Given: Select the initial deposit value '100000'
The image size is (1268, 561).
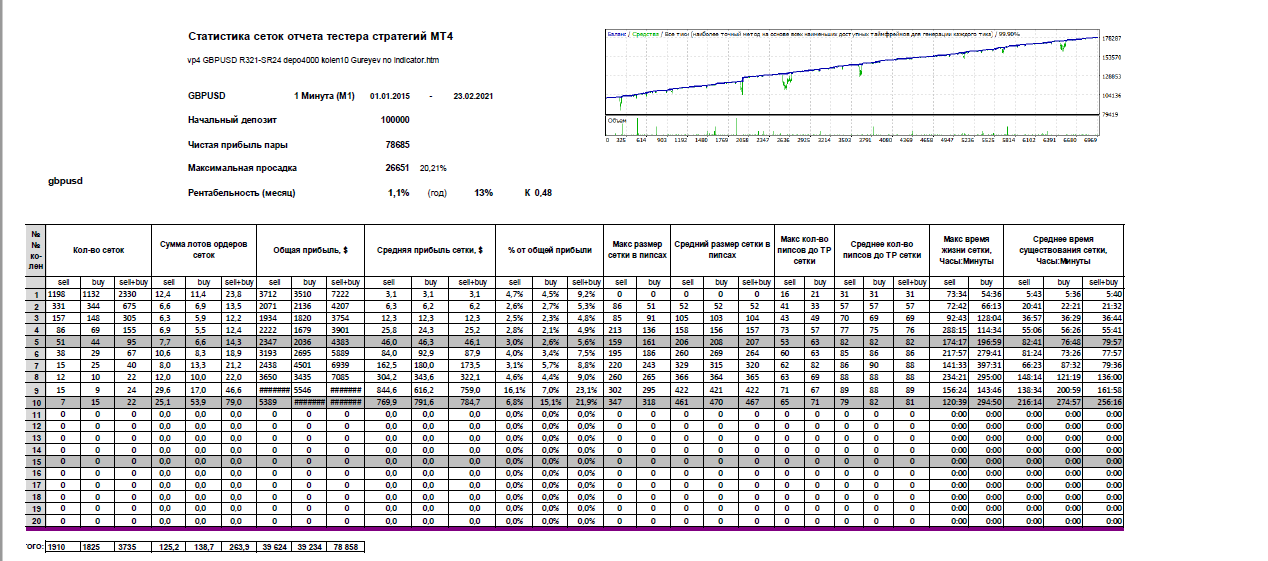Looking at the screenshot, I should (396, 120).
